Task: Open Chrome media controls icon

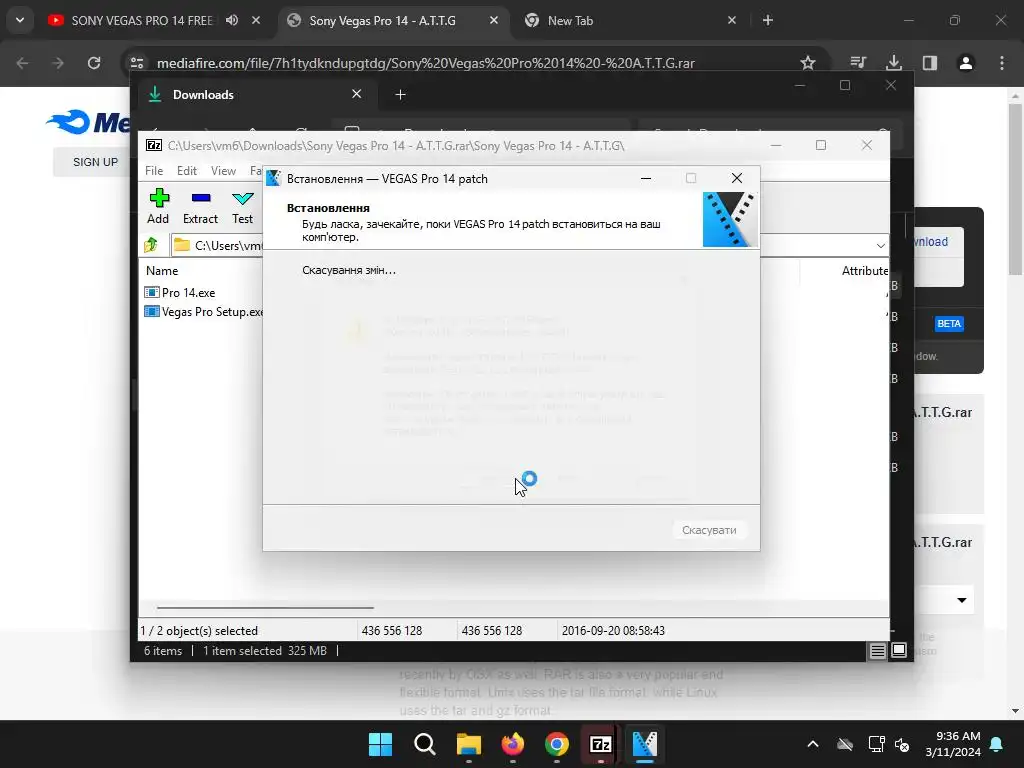Action: [858, 63]
